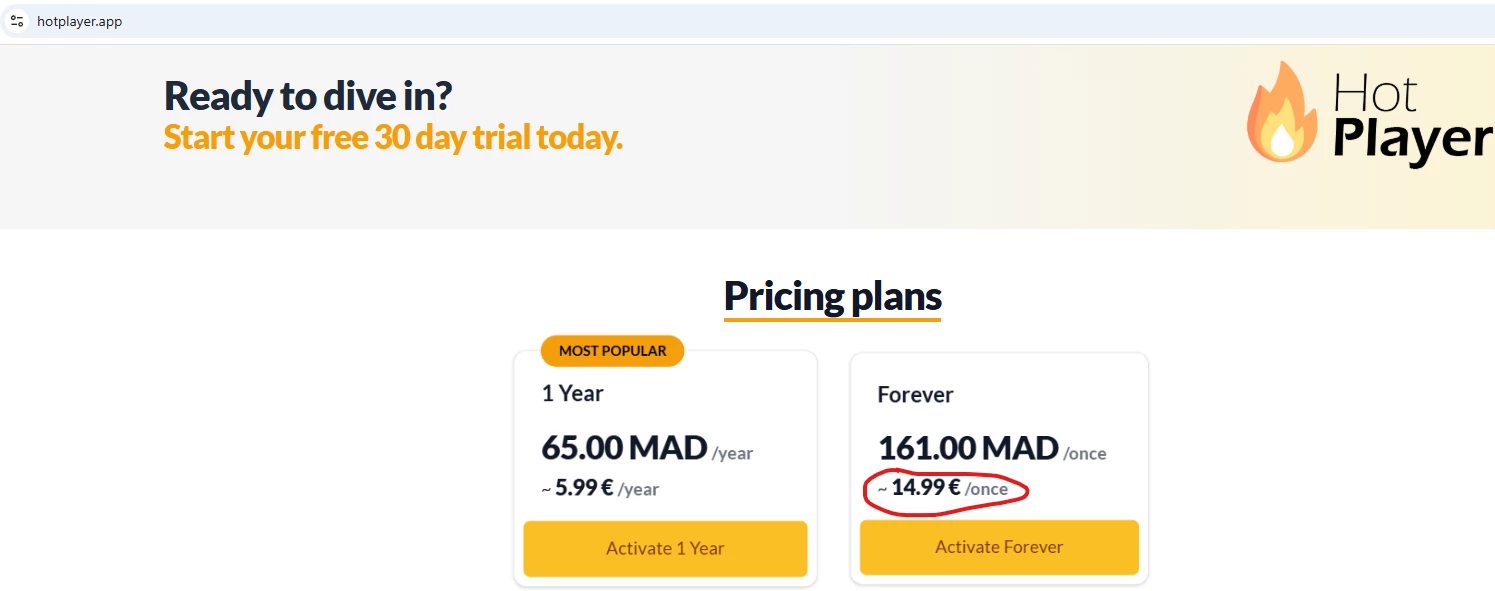The image size is (1495, 591).
Task: Select the "Forever" plan title
Action: (x=915, y=394)
